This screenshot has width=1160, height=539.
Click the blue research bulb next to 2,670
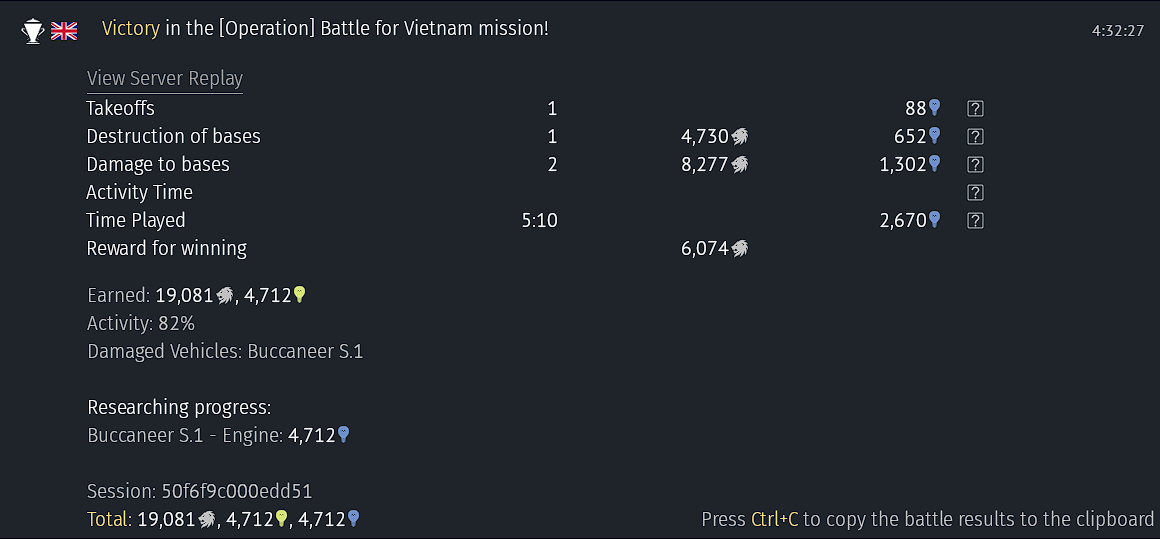point(934,220)
